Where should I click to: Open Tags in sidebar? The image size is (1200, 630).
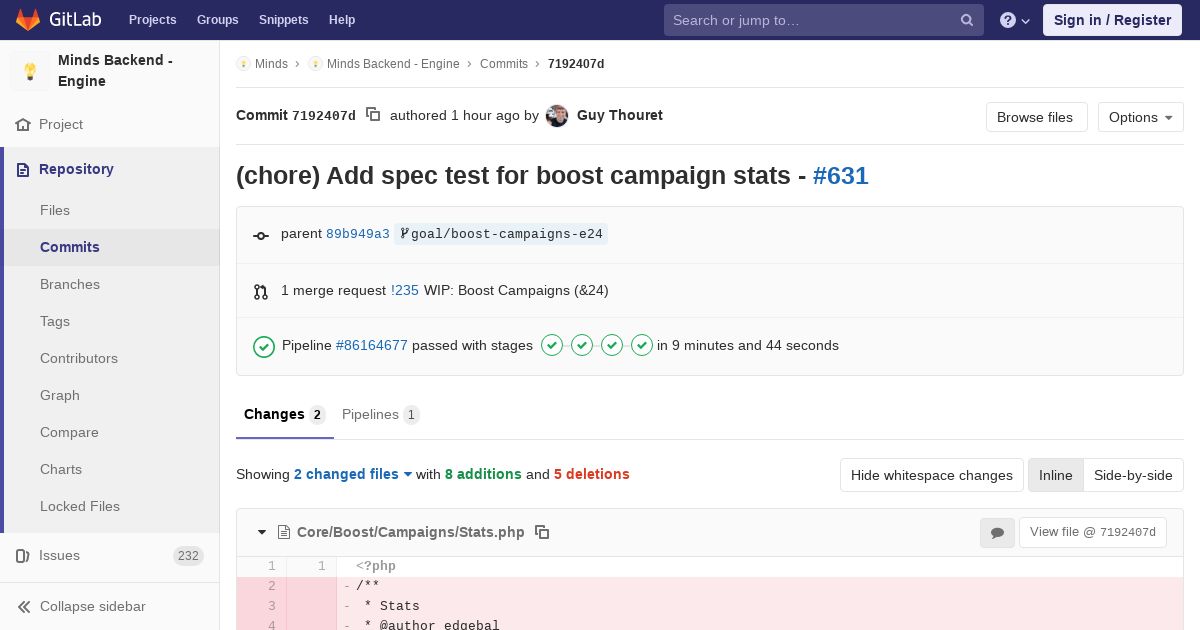click(x=55, y=321)
